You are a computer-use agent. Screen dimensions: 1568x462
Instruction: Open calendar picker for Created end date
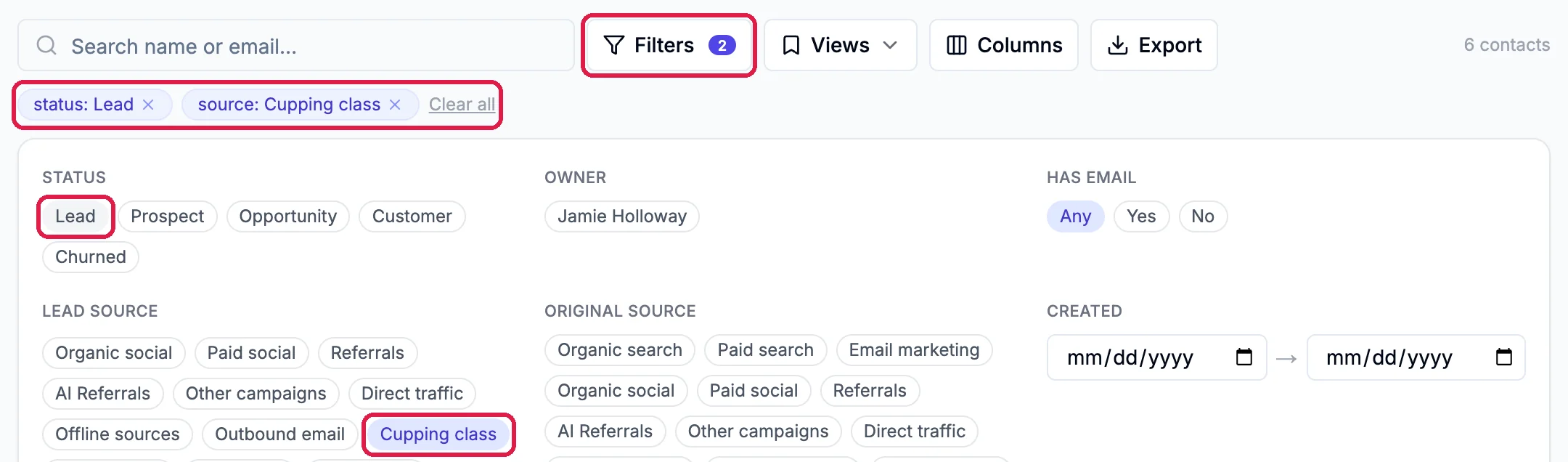[x=1504, y=357]
